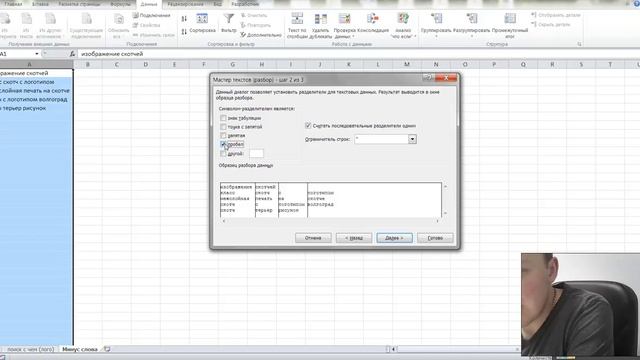The height and width of the screenshot is (360, 640).
Task: Open the text qualifier dropdown
Action: tap(412, 139)
